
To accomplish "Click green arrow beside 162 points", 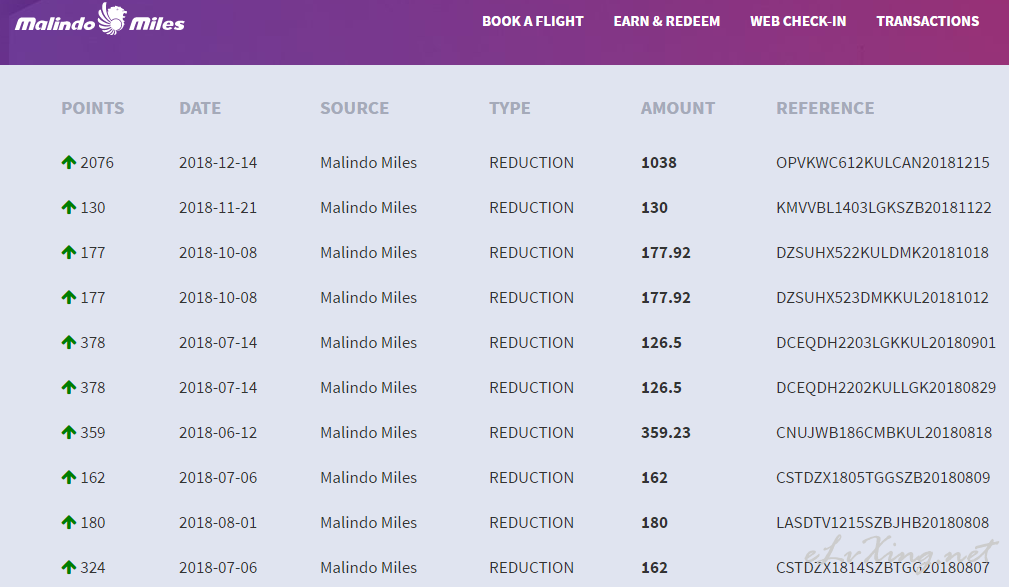I will [69, 477].
